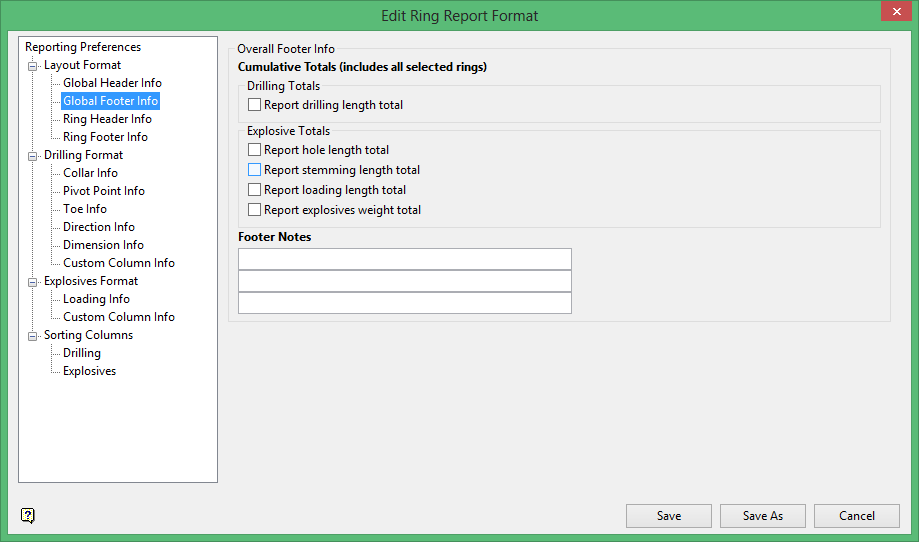
Task: Collapse the Drilling Format tree node
Action: tap(33, 156)
